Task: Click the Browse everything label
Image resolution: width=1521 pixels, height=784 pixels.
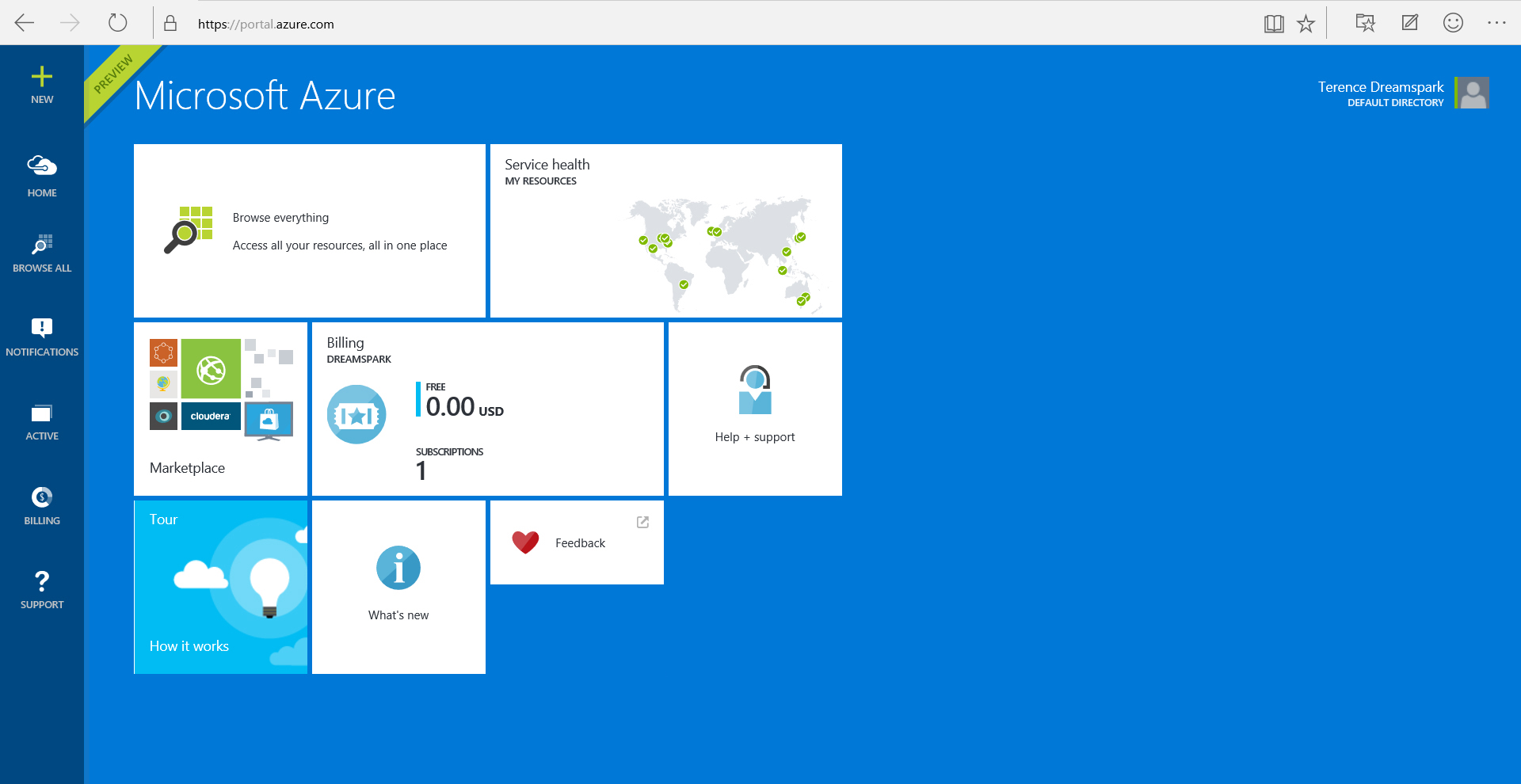Action: pos(280,218)
